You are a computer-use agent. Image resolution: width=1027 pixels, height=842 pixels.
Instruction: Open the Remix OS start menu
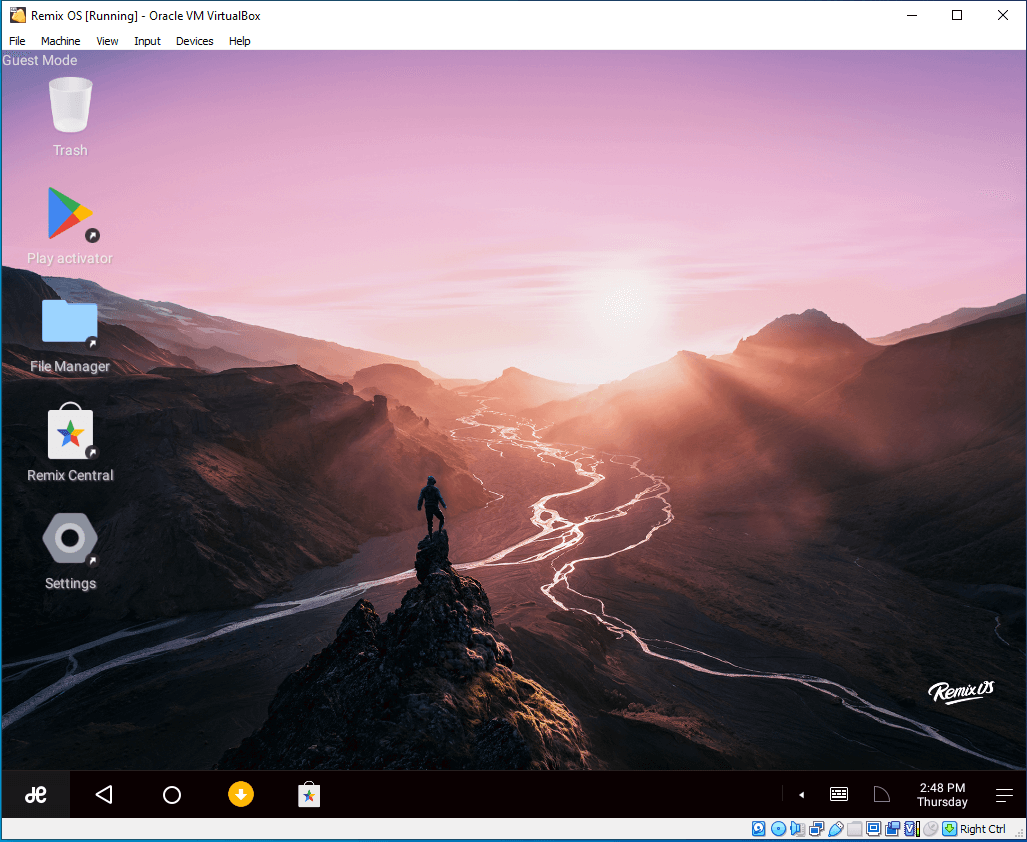[x=36, y=794]
